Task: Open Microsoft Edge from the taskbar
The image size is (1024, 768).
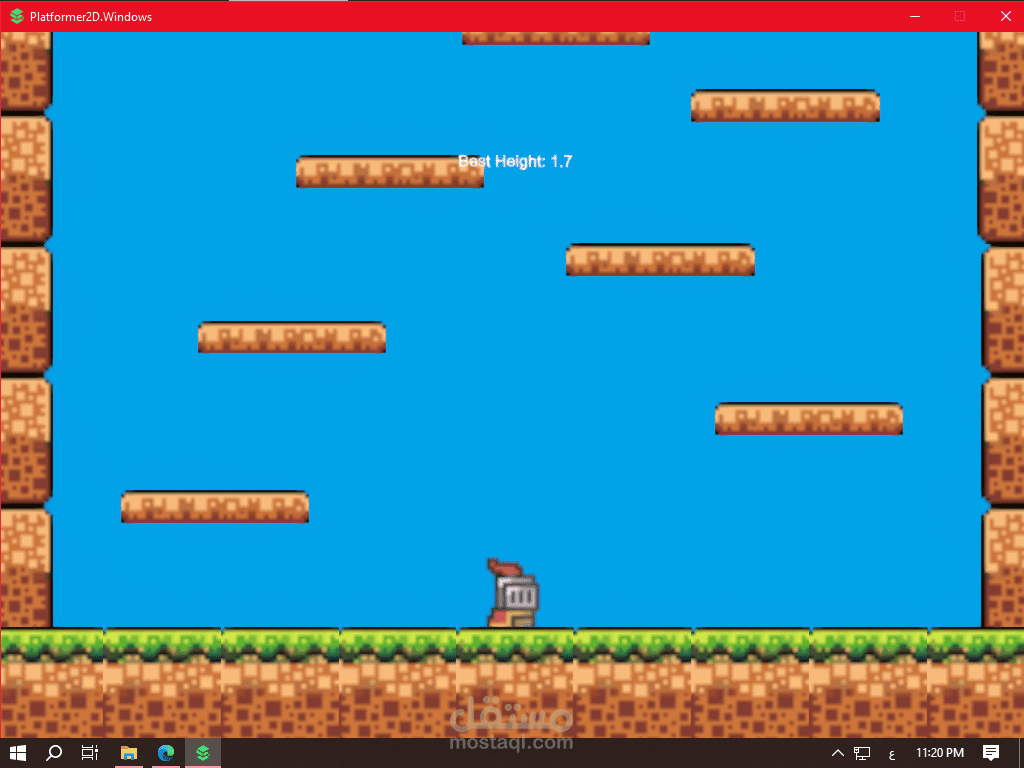Action: (166, 753)
